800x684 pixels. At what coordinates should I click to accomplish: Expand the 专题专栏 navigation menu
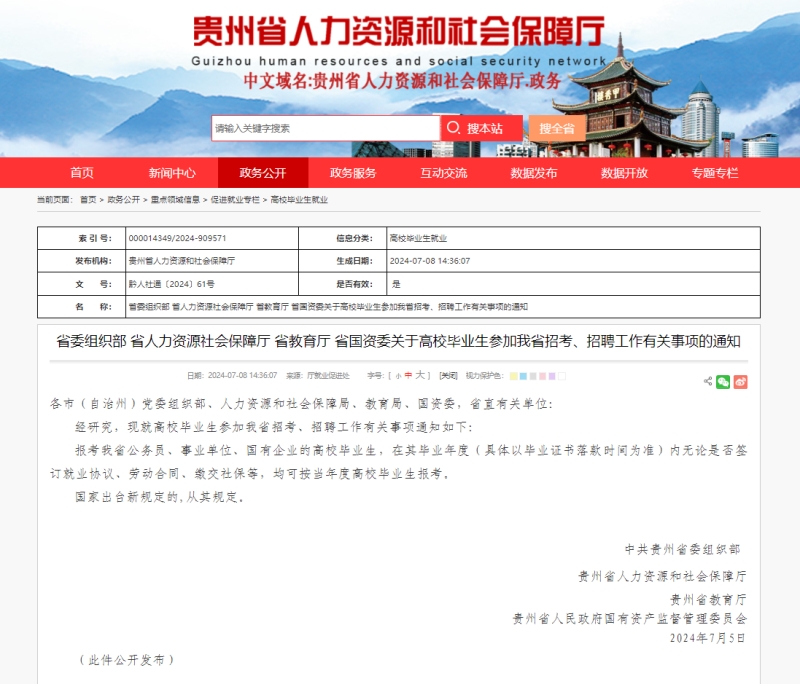click(x=714, y=172)
